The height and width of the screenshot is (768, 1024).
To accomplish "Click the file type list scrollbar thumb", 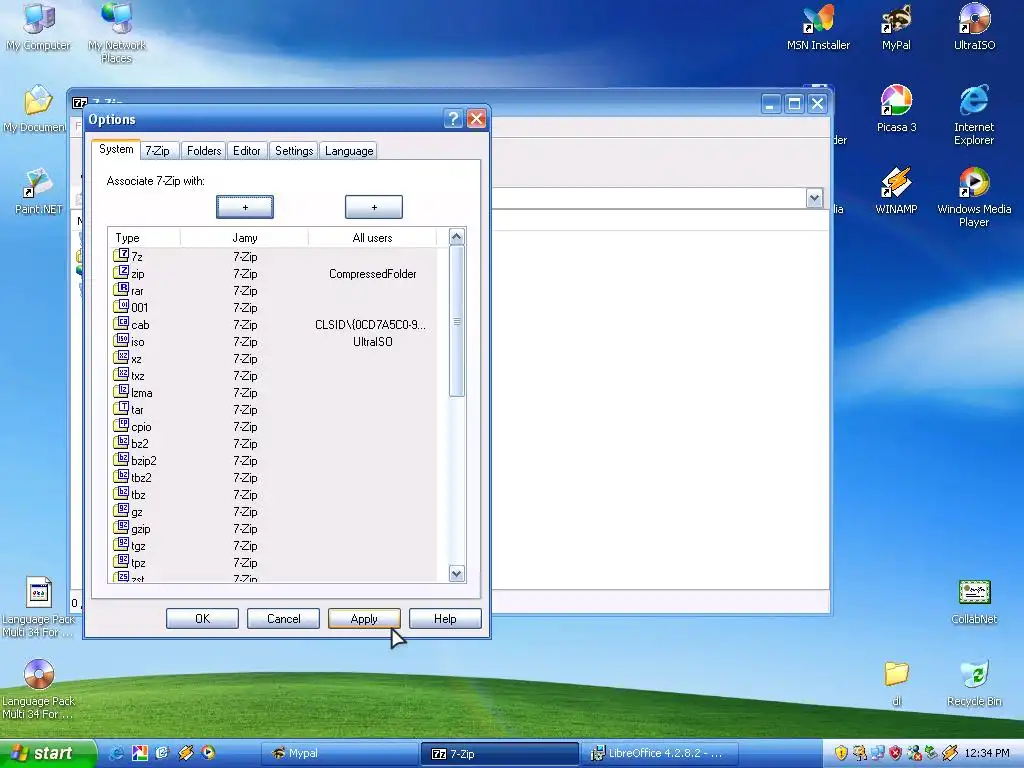I will click(456, 321).
